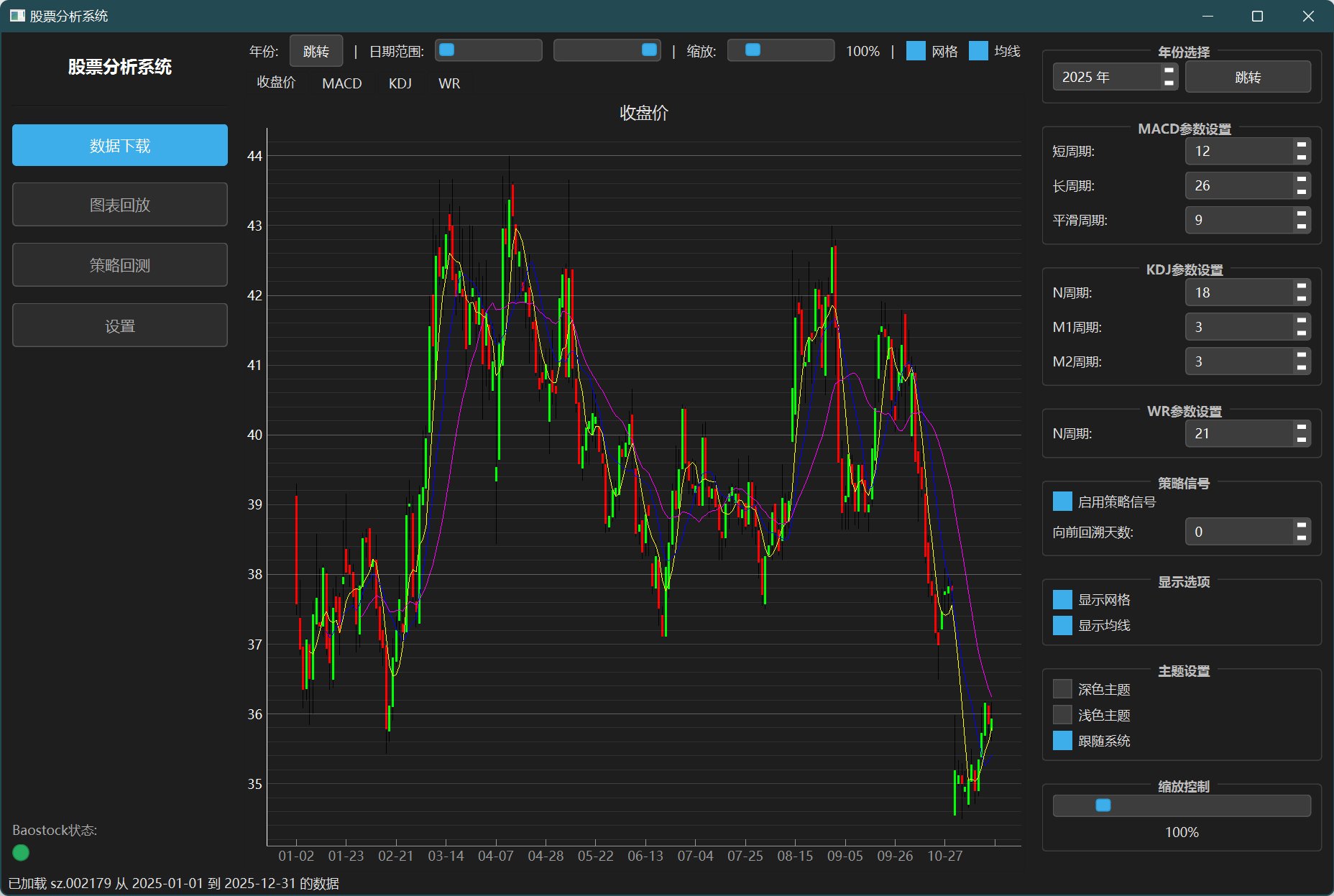Increment M1周期 value
Viewport: 1334px width, 896px height.
pos(1301,321)
